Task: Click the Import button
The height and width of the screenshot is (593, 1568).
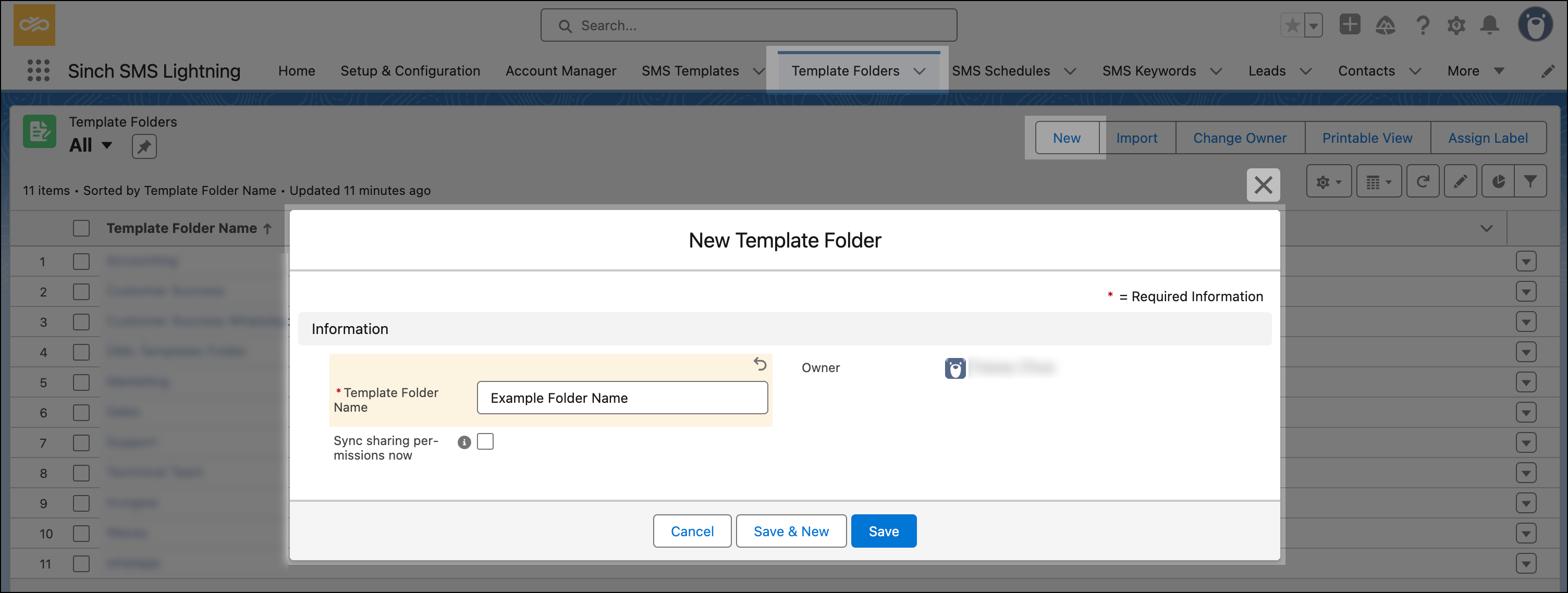Action: (1137, 138)
